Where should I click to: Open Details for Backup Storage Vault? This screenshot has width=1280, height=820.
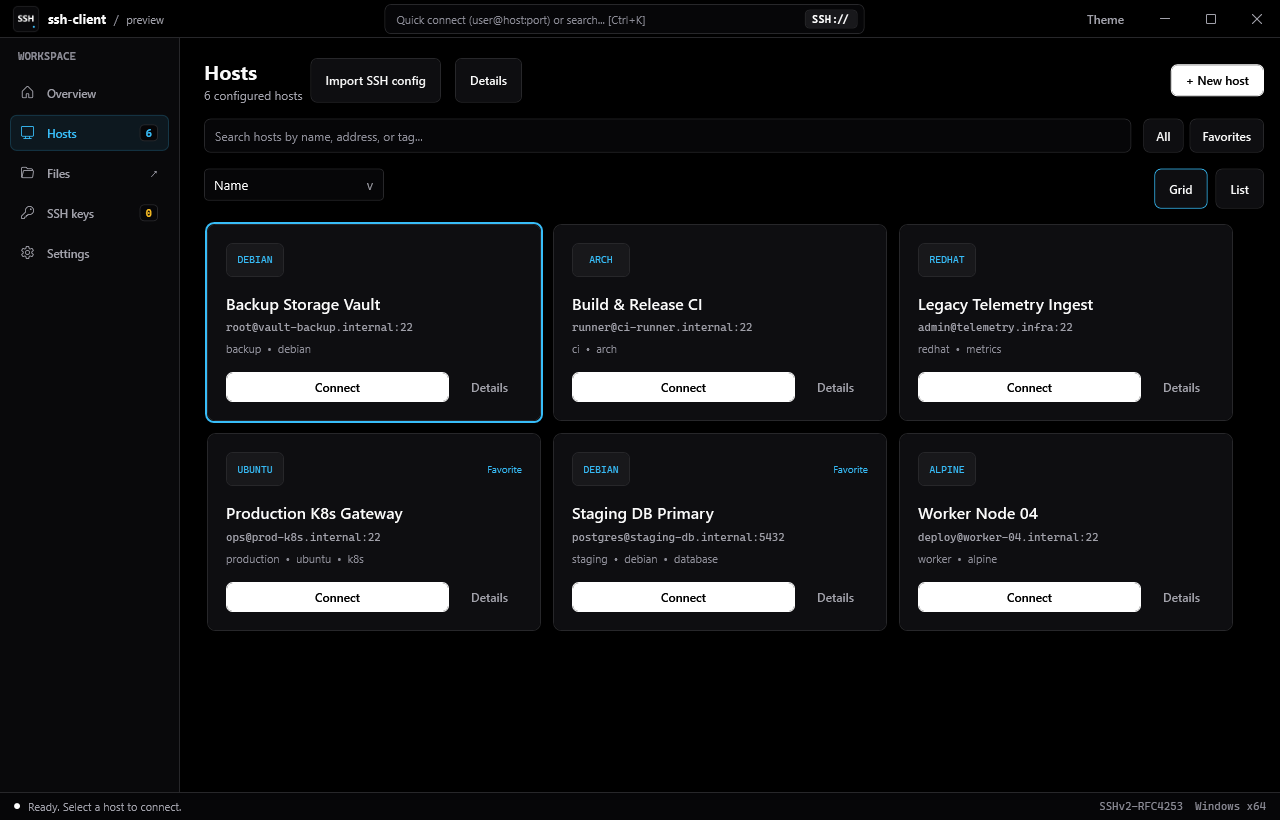point(490,387)
